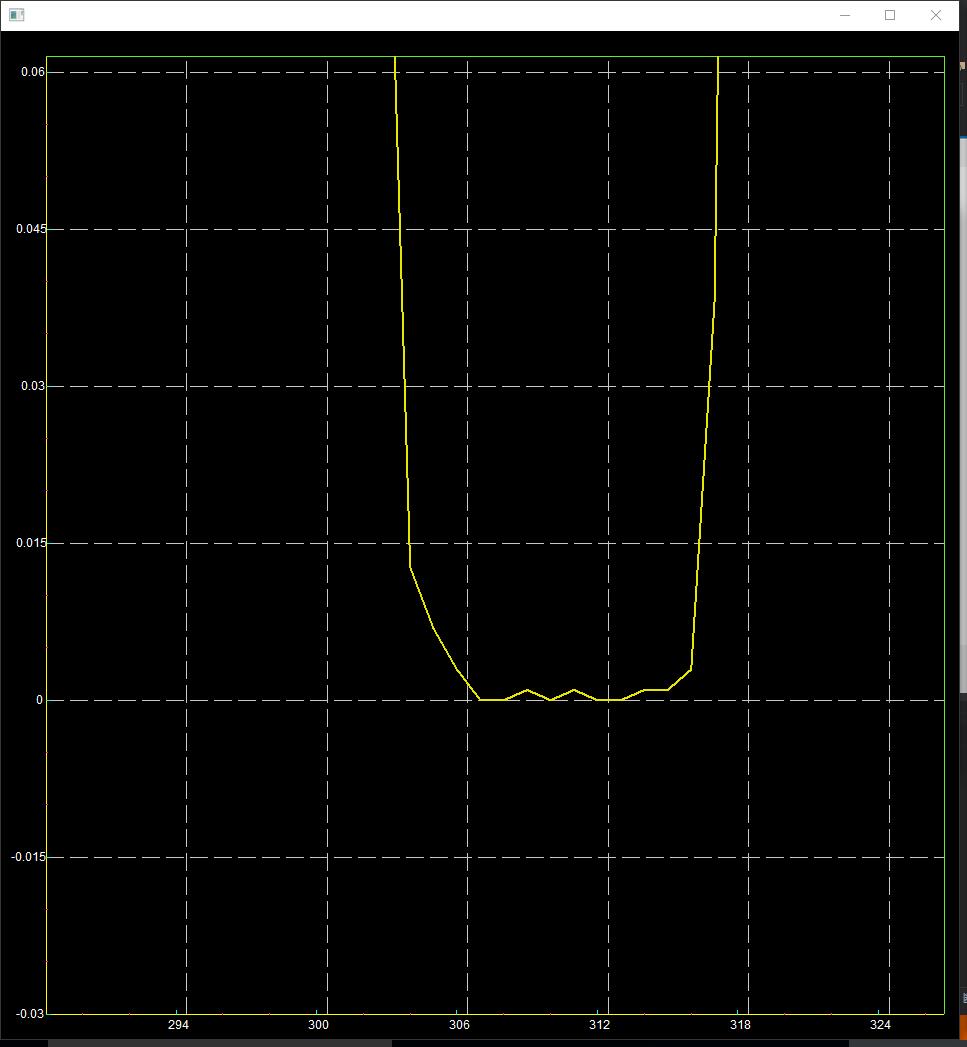Click the y-axis label -0.015
Viewport: 967px width, 1047px height.
click(29, 856)
